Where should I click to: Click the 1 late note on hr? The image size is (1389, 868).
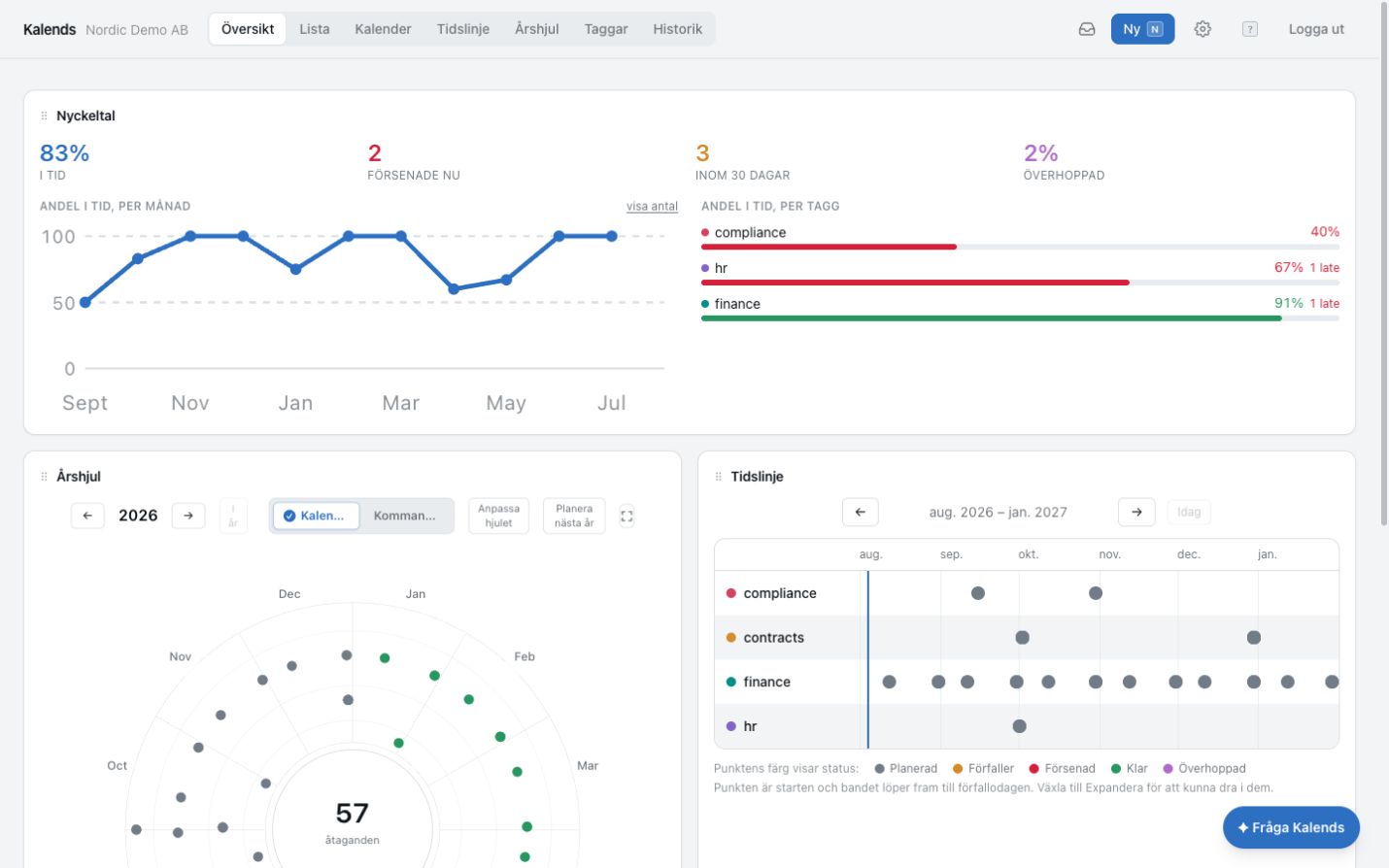[x=1325, y=268]
